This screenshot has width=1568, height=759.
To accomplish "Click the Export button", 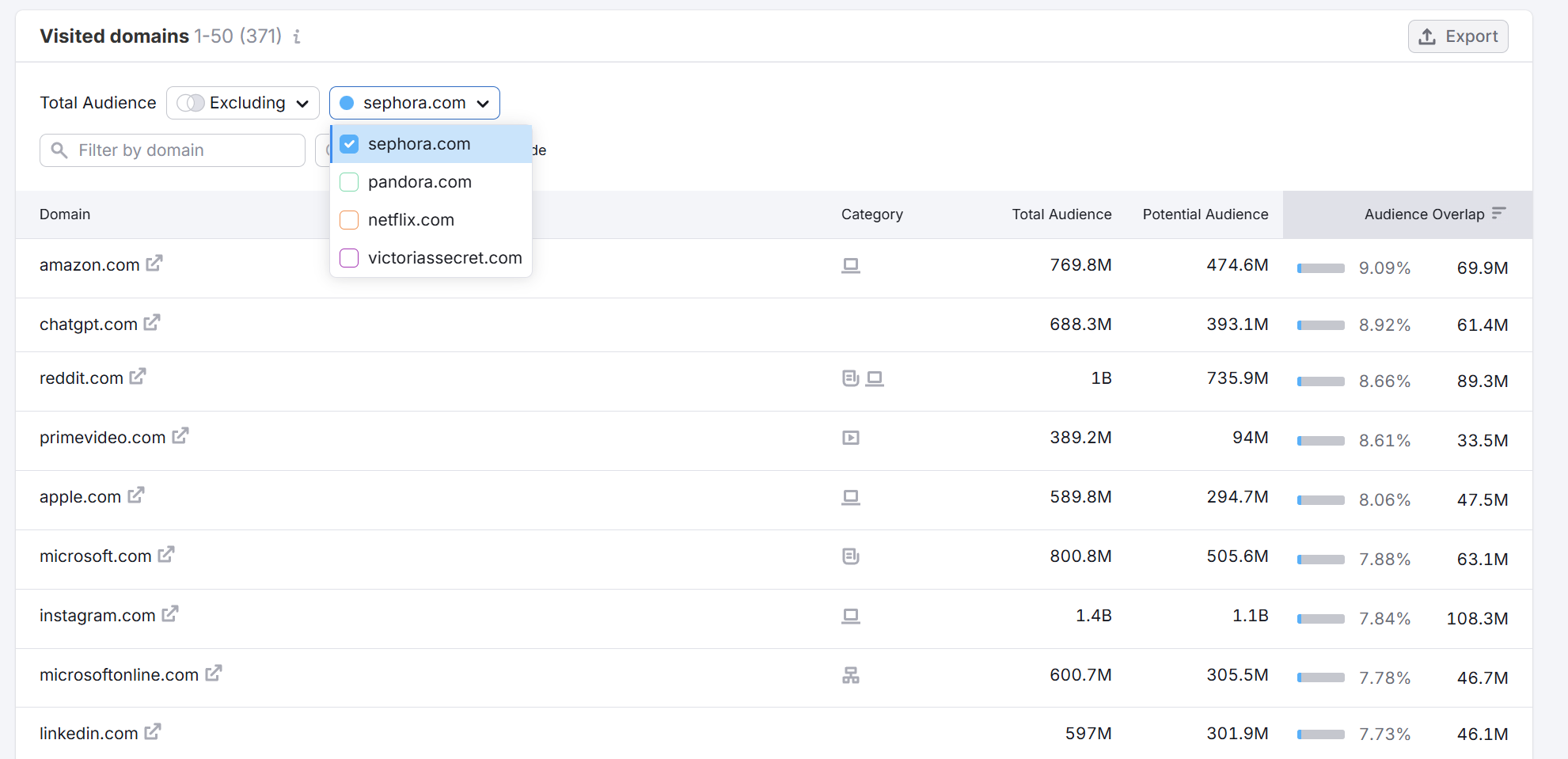I will point(1458,36).
